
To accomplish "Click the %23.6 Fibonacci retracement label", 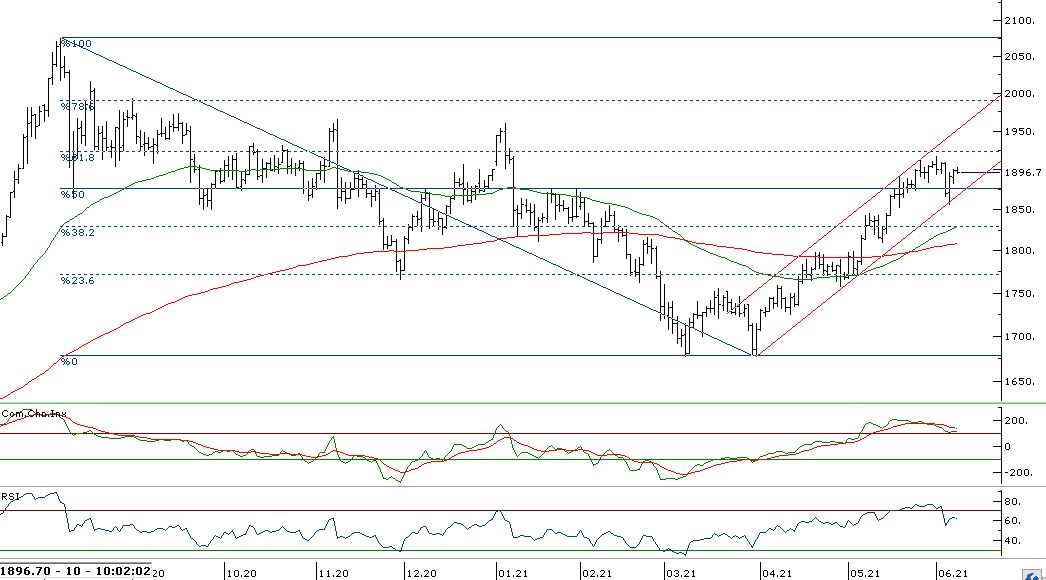I will point(77,281).
